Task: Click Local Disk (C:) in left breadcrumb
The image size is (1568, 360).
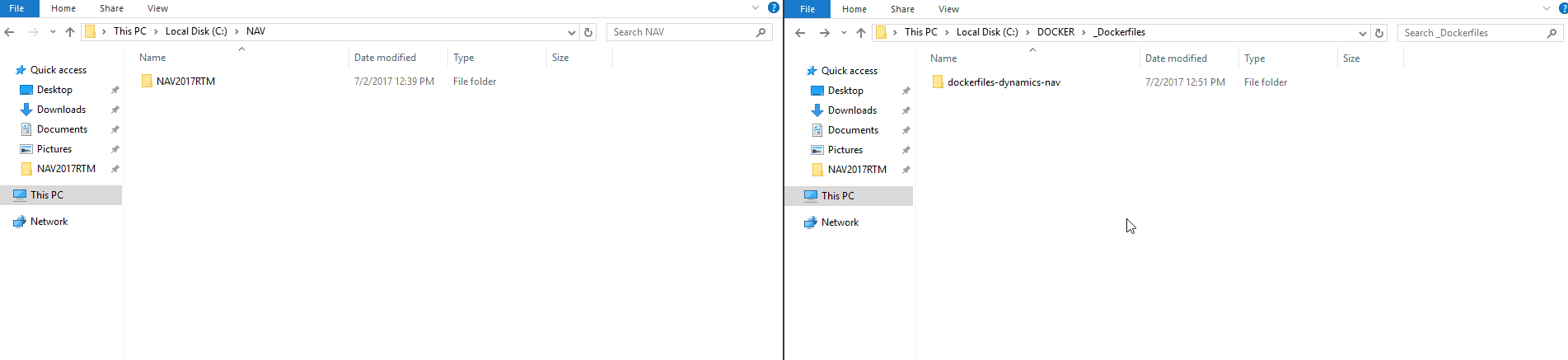Action: [196, 31]
